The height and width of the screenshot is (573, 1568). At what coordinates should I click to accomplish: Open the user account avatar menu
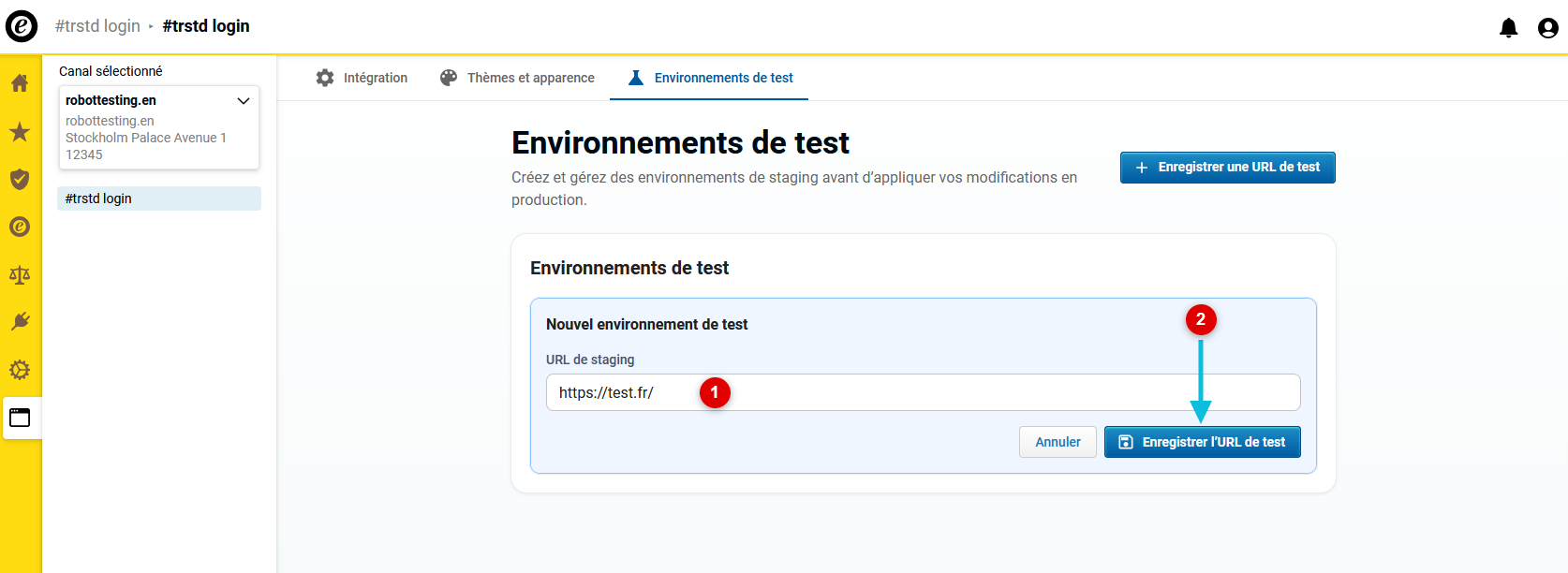tap(1548, 28)
